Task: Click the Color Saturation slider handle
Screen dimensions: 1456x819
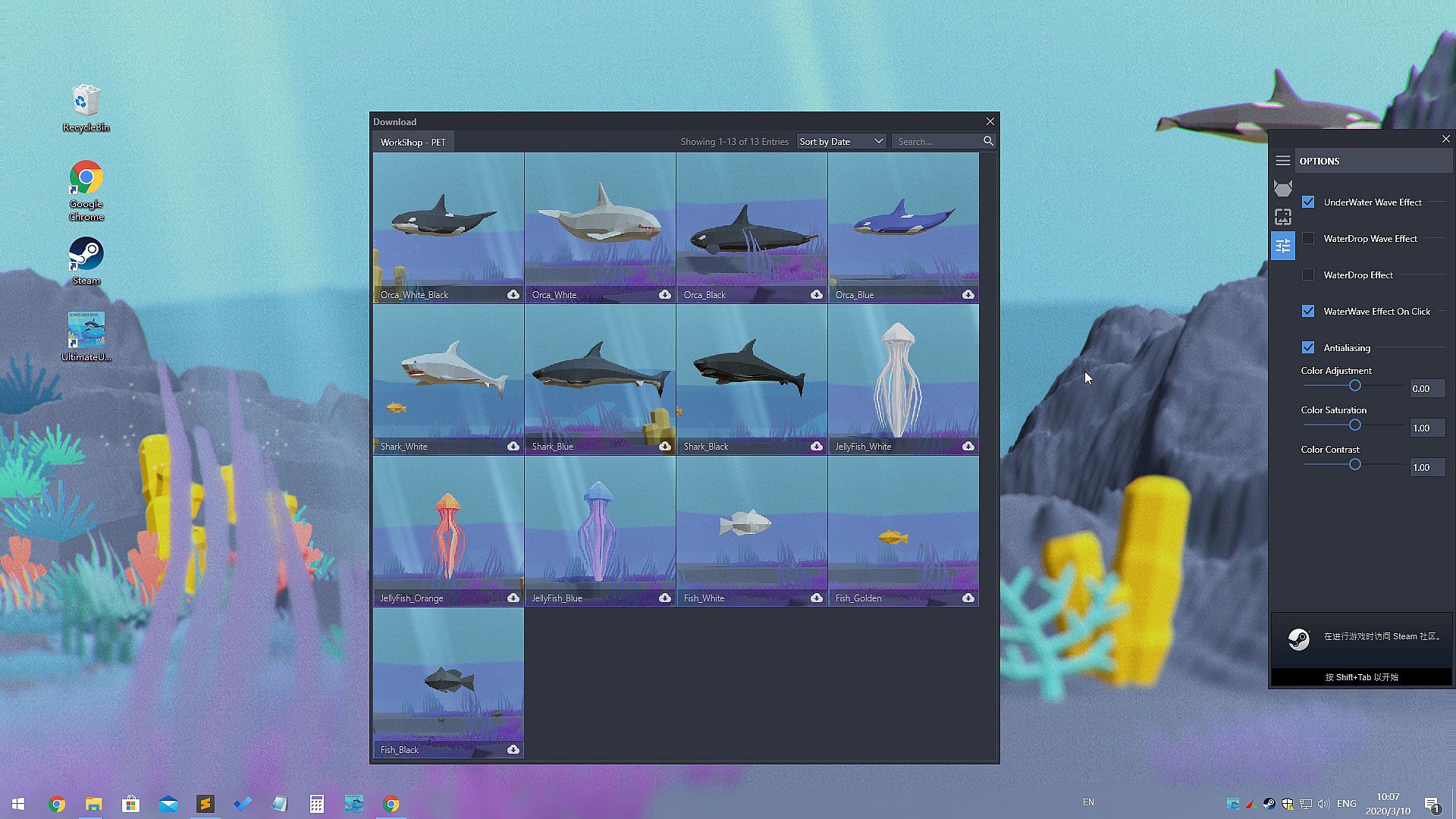Action: pos(1354,425)
